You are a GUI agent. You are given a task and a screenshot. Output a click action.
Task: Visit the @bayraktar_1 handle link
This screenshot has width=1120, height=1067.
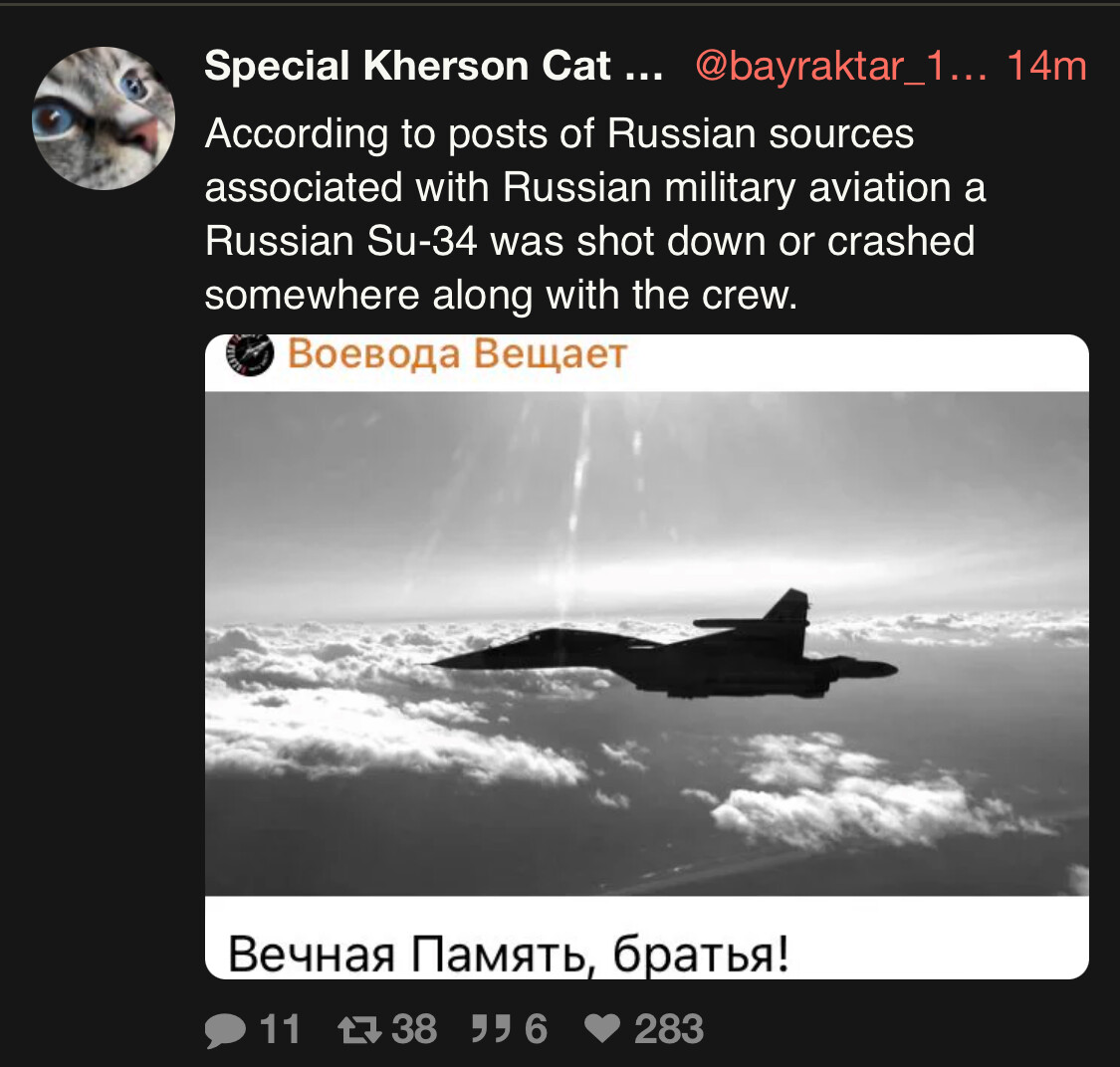point(840,67)
